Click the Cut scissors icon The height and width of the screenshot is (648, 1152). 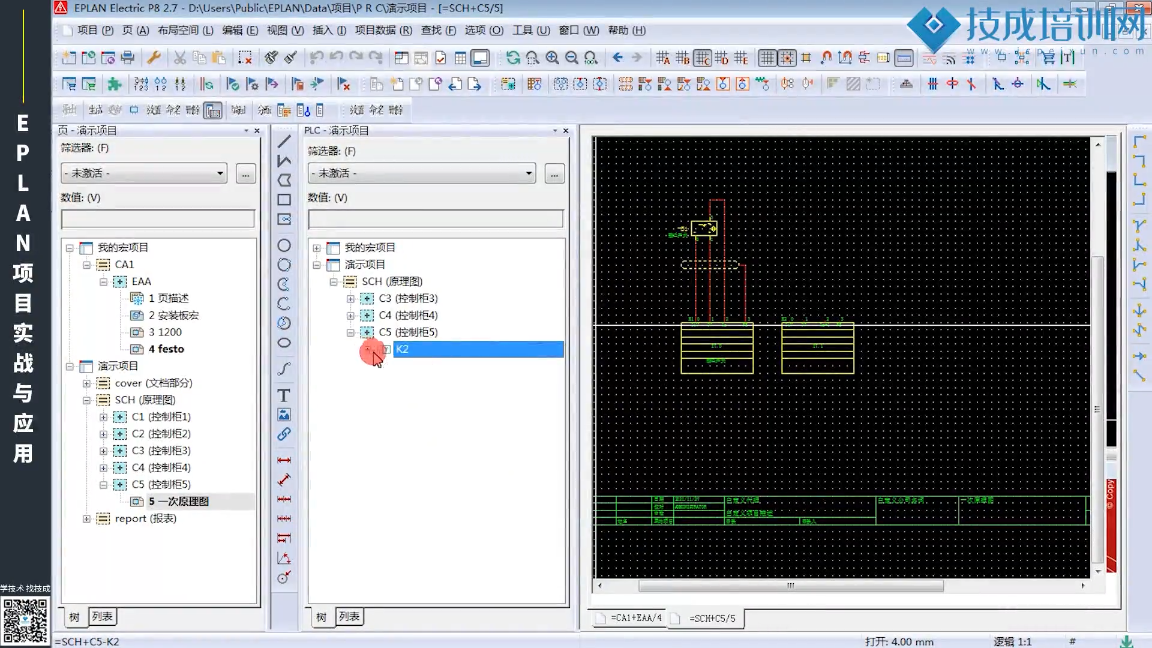pos(180,57)
